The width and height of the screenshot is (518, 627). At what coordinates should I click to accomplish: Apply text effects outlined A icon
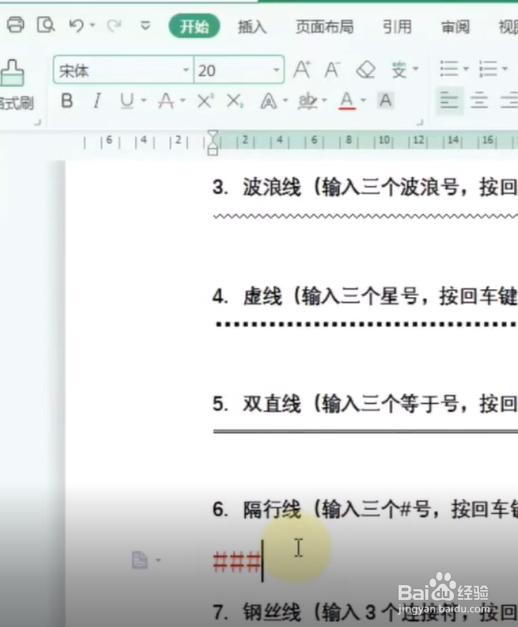268,101
